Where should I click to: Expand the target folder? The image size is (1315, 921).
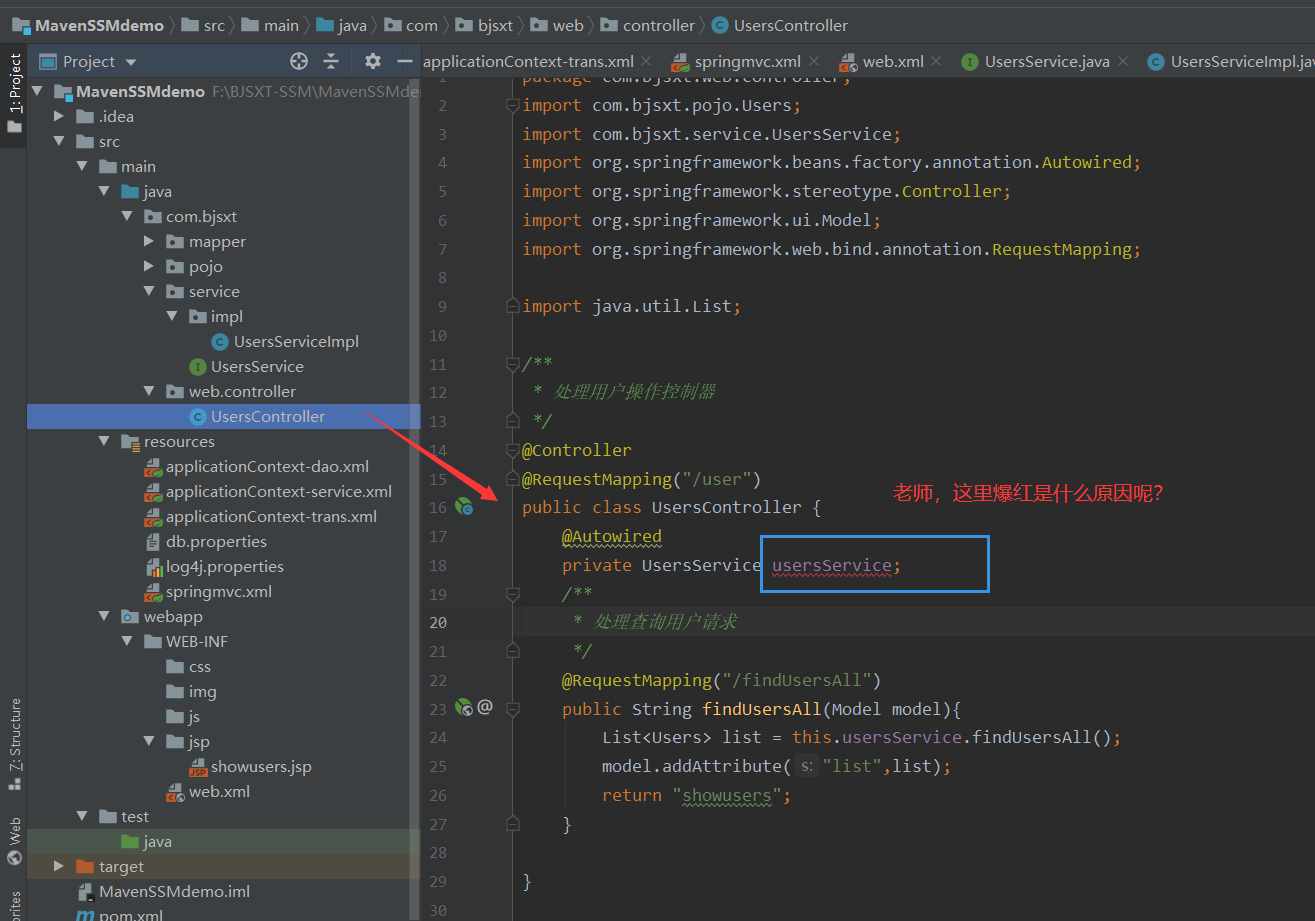pyautogui.click(x=60, y=866)
